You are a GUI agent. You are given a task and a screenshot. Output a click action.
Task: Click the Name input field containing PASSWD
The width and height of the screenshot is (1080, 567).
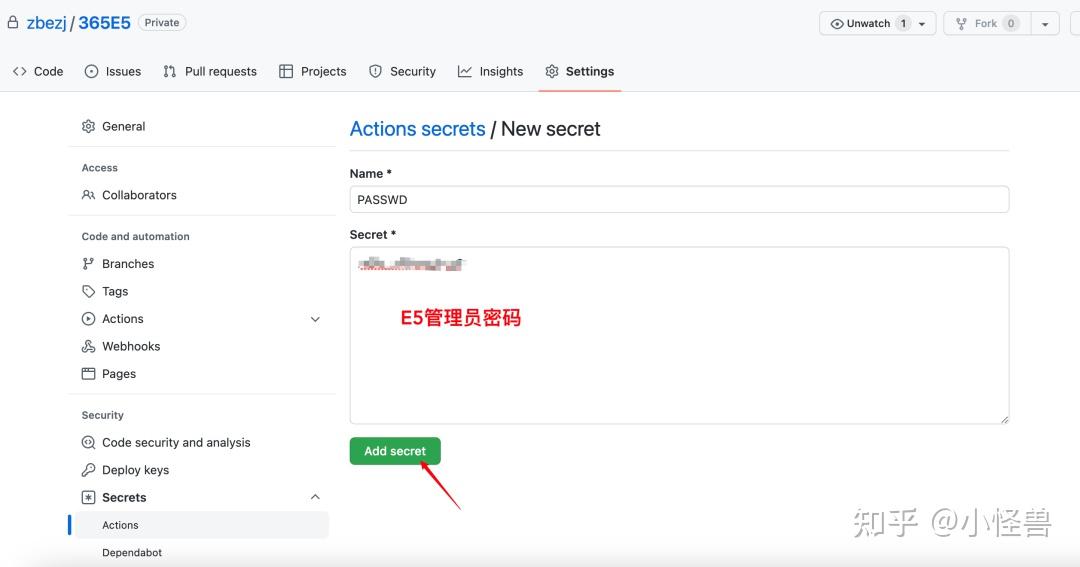pos(679,200)
